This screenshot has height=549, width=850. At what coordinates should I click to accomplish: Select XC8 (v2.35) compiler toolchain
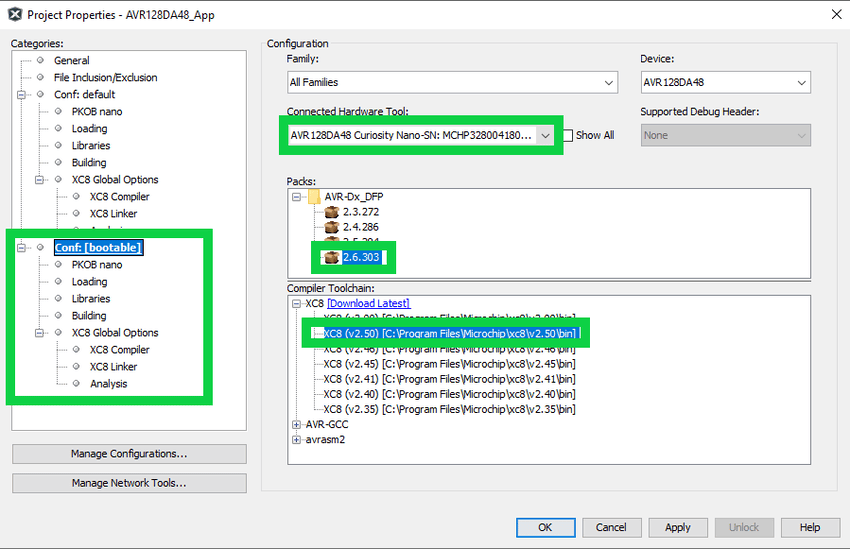449,410
